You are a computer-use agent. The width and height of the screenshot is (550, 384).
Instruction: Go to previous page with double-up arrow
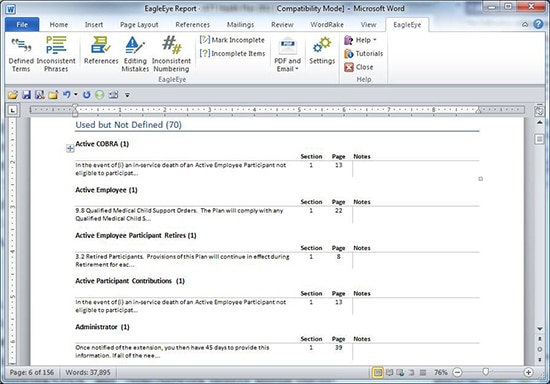[540, 339]
